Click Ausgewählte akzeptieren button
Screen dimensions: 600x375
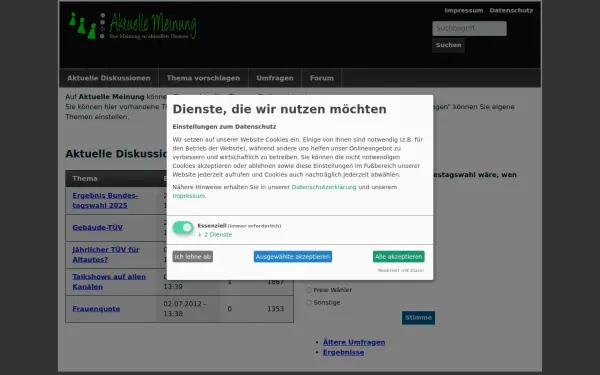tap(293, 257)
